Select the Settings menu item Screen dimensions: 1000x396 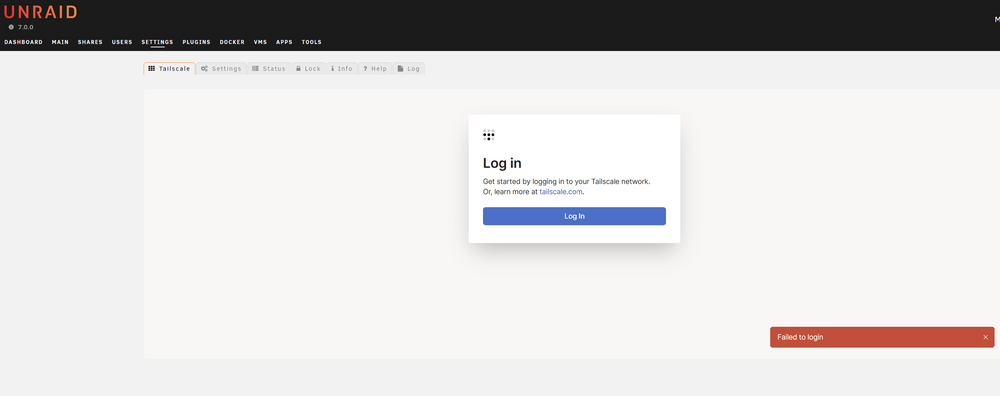pos(157,42)
